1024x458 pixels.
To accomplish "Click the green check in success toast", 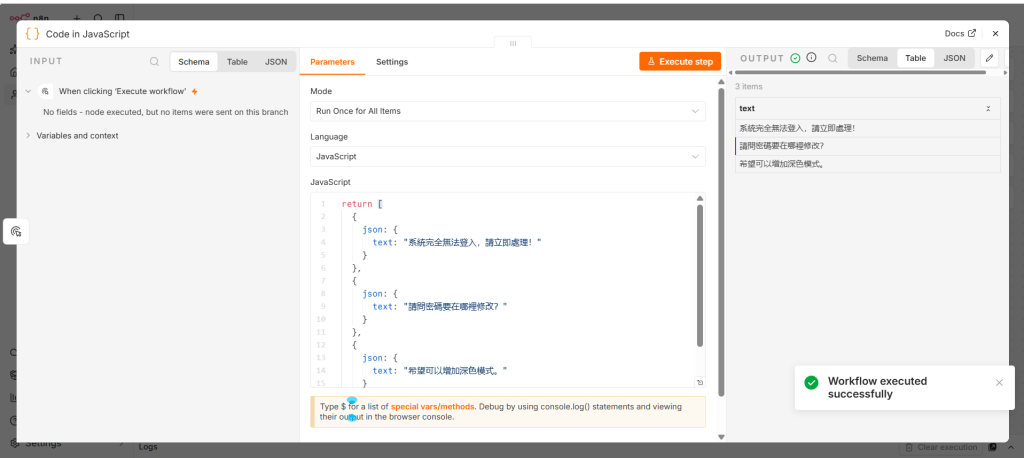I will (811, 383).
